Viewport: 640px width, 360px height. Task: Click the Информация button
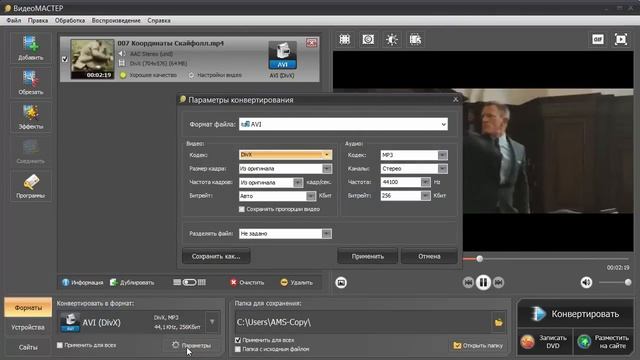pos(83,282)
